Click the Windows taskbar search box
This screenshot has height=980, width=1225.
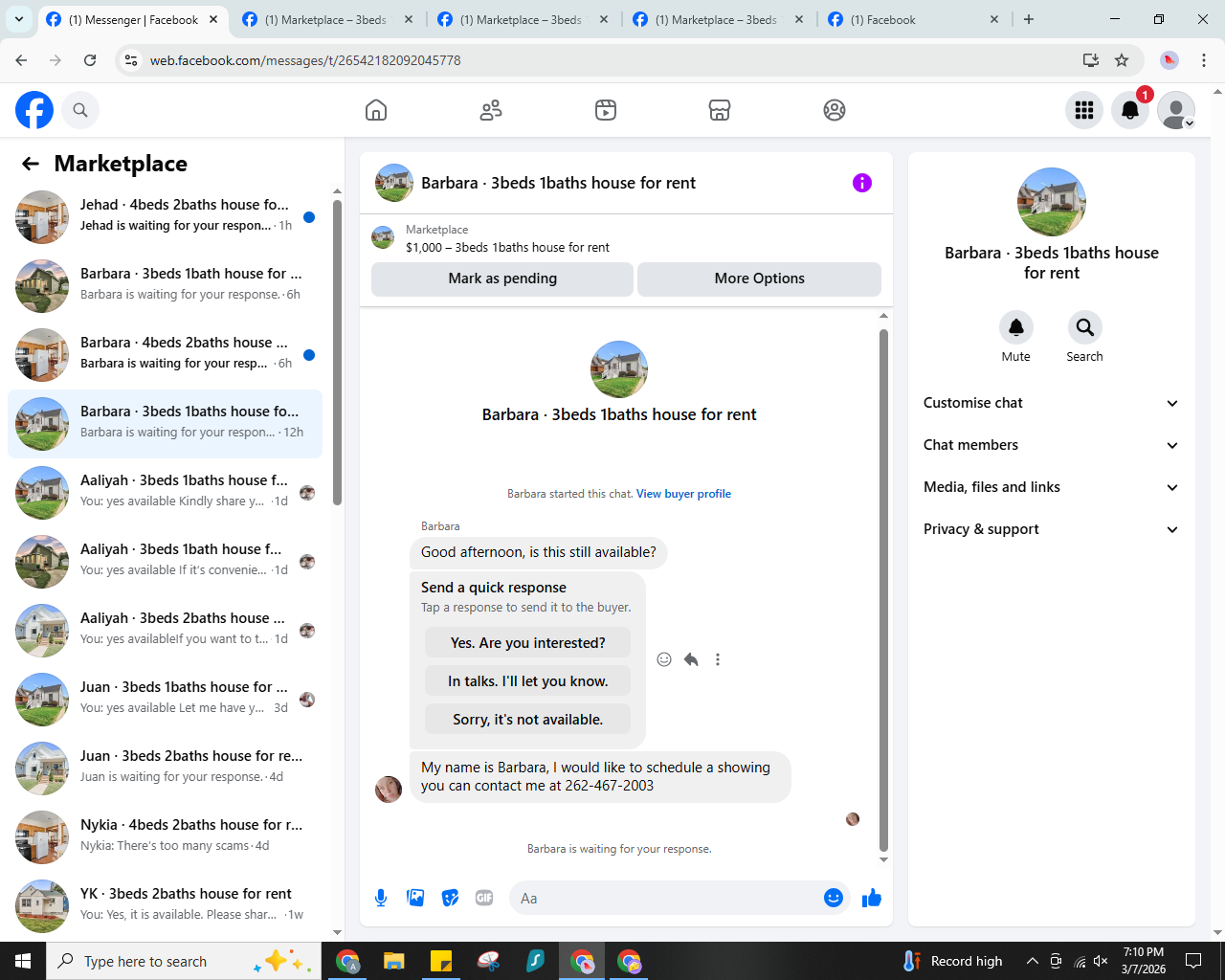pos(185,961)
